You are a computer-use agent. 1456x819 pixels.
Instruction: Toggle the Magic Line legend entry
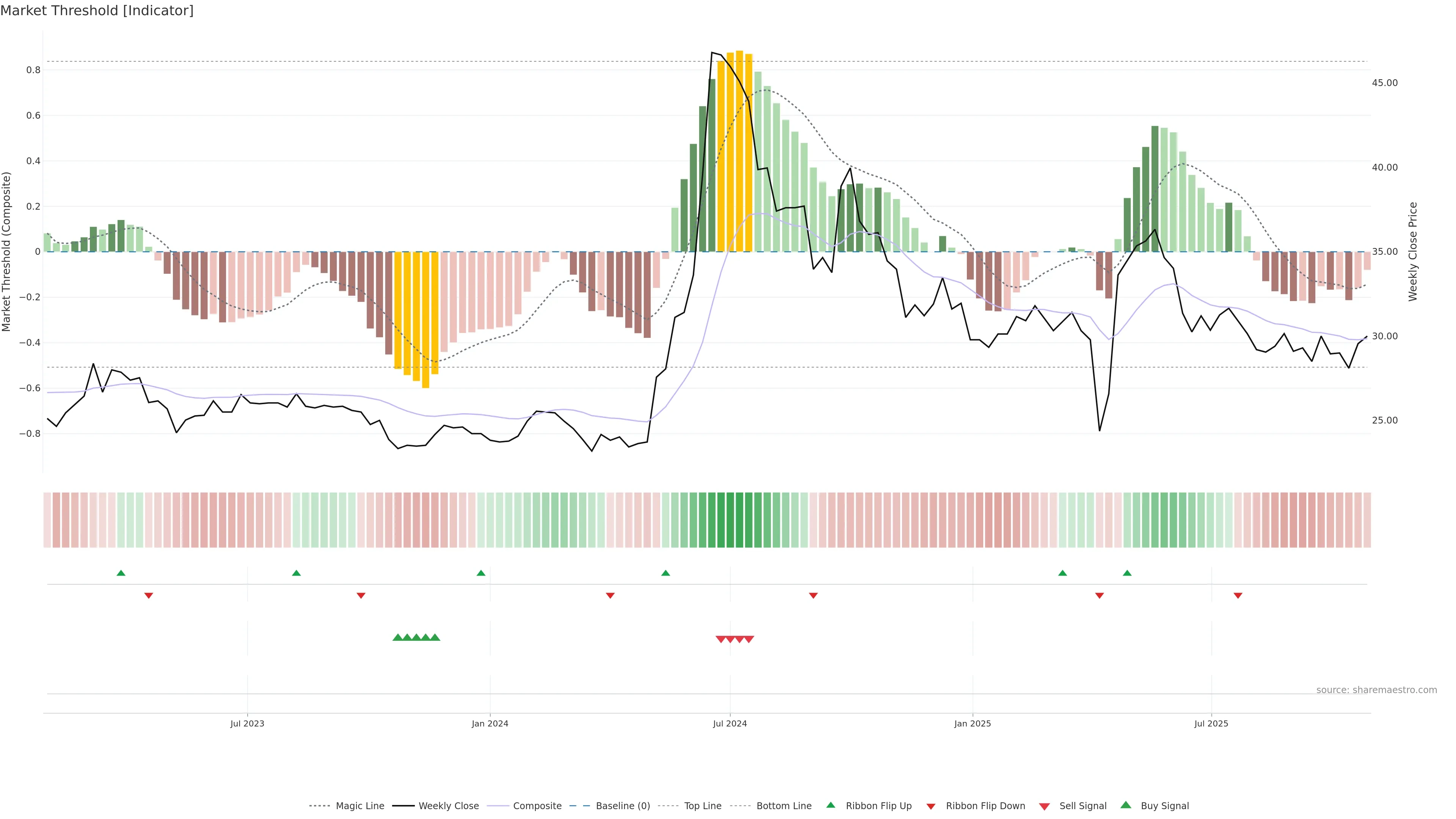pos(359,806)
